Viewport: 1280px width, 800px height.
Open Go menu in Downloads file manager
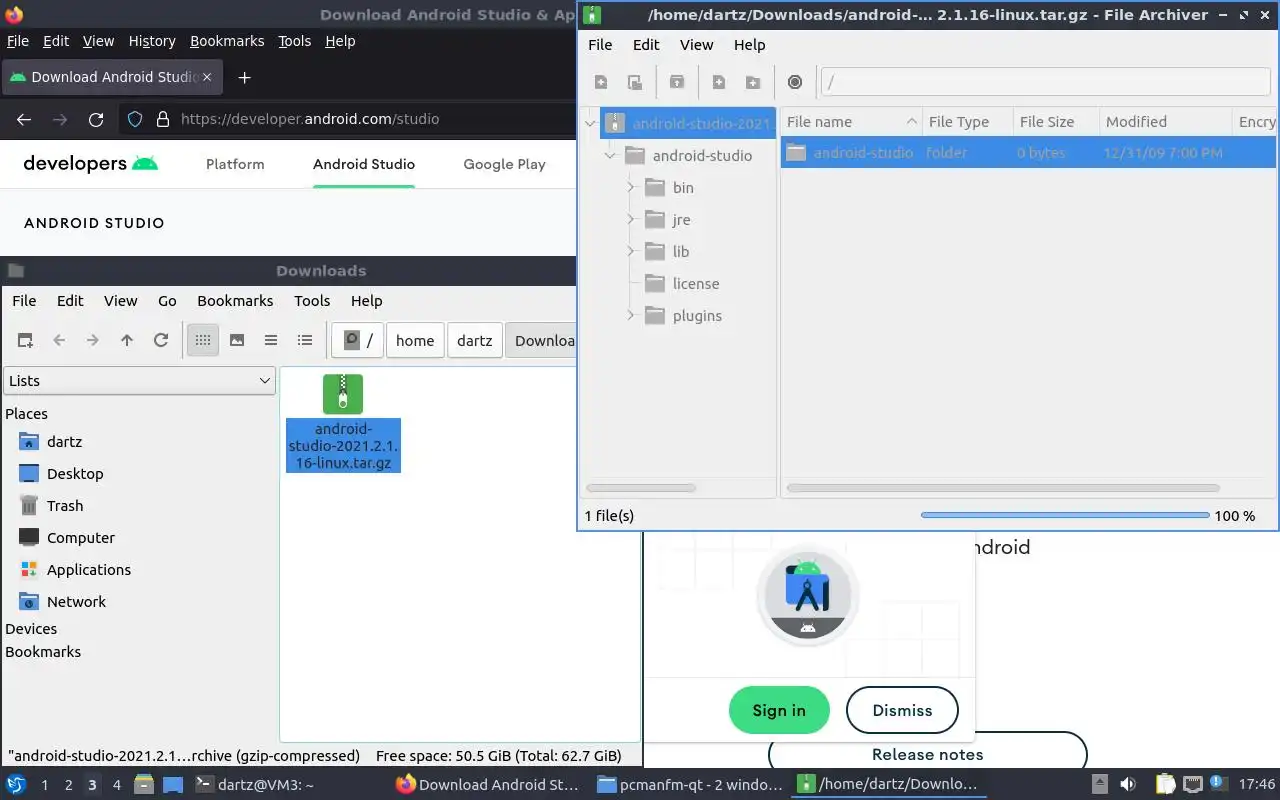coord(167,301)
